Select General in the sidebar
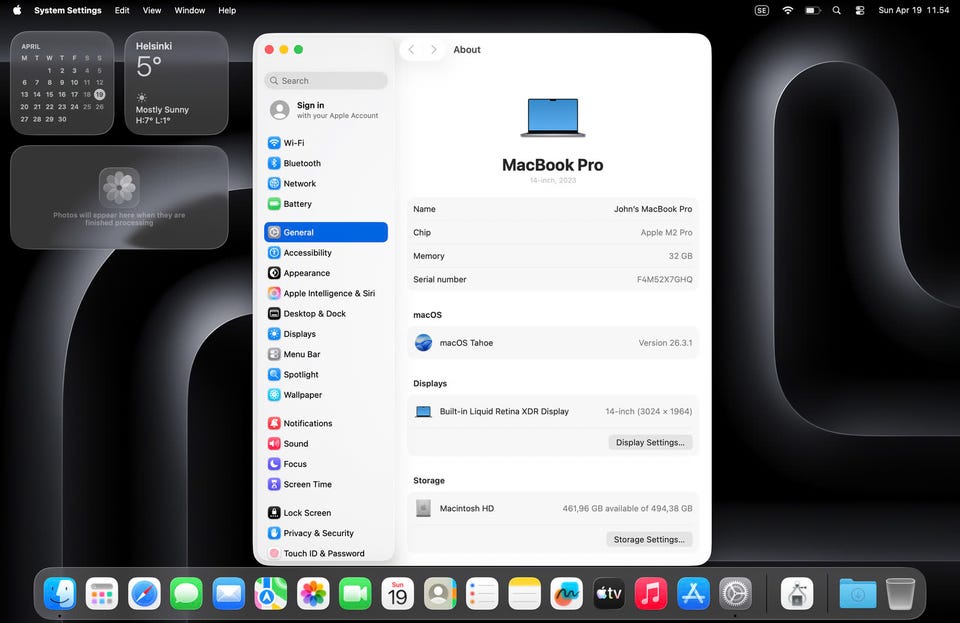The image size is (960, 623). pyautogui.click(x=326, y=232)
